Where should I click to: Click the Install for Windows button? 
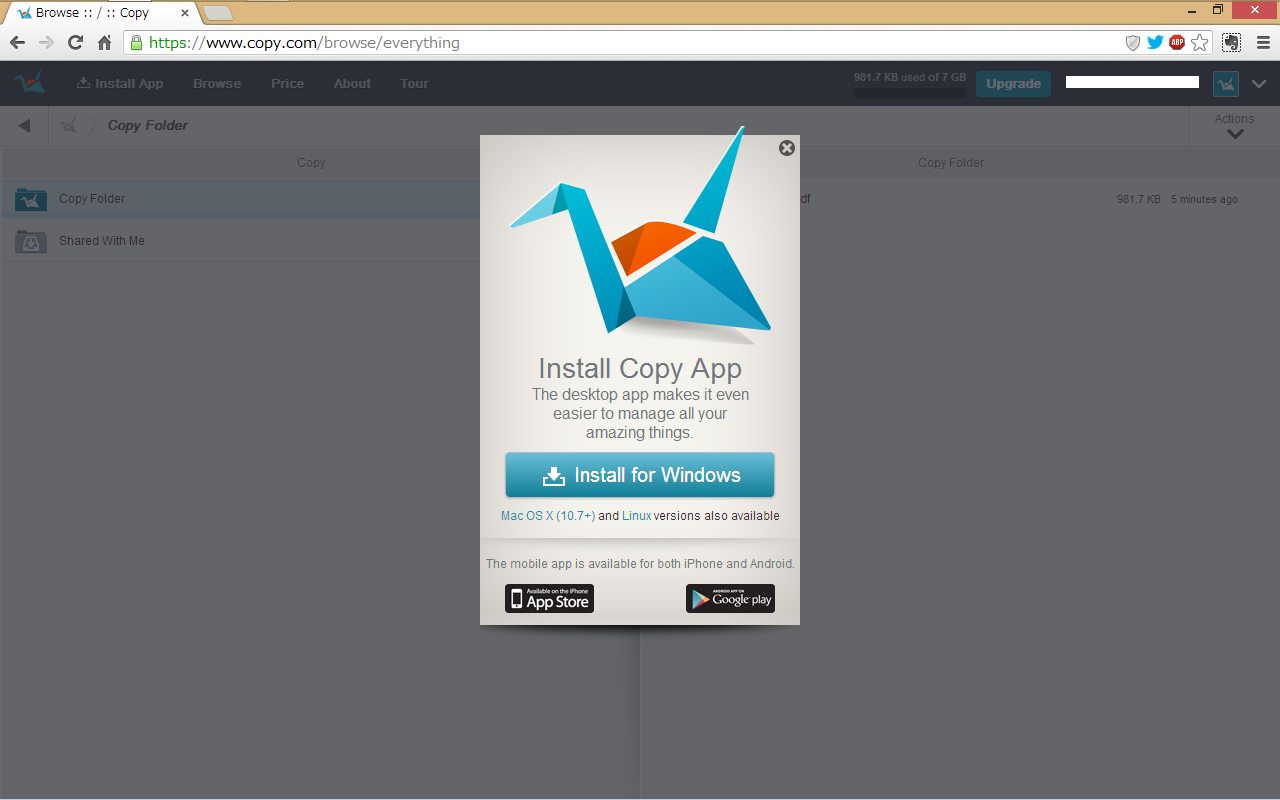(640, 475)
